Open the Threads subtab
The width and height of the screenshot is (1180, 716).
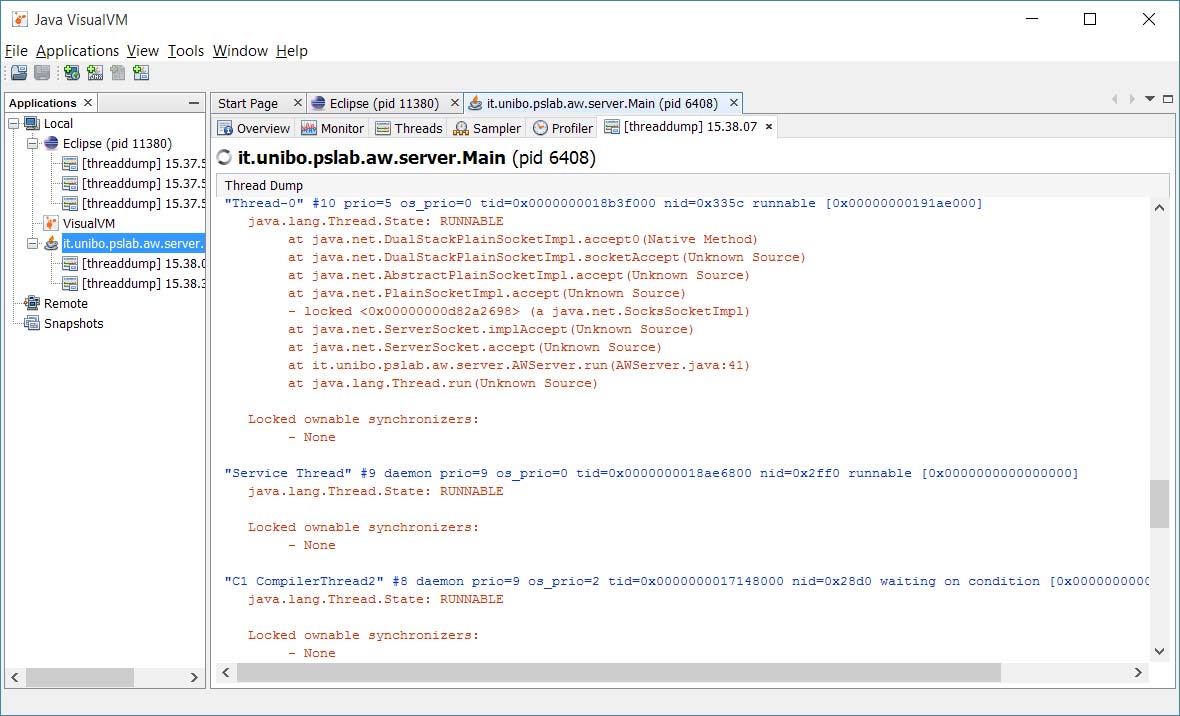coord(409,128)
